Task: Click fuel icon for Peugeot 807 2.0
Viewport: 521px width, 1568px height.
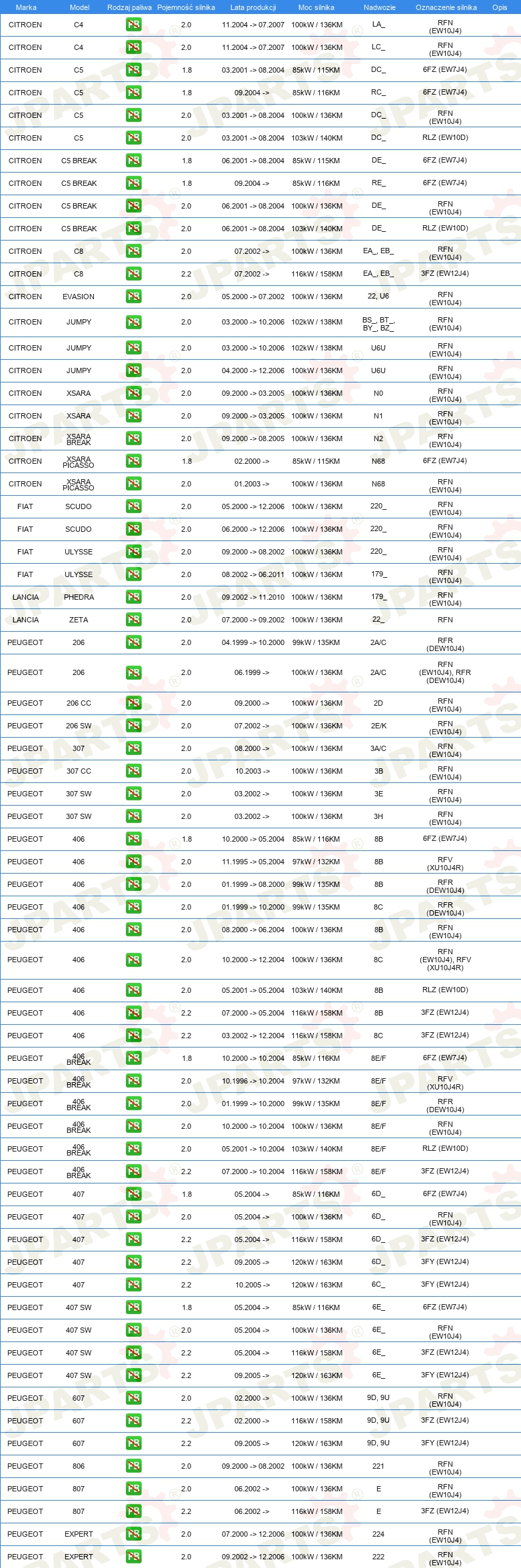Action: coord(134,1489)
